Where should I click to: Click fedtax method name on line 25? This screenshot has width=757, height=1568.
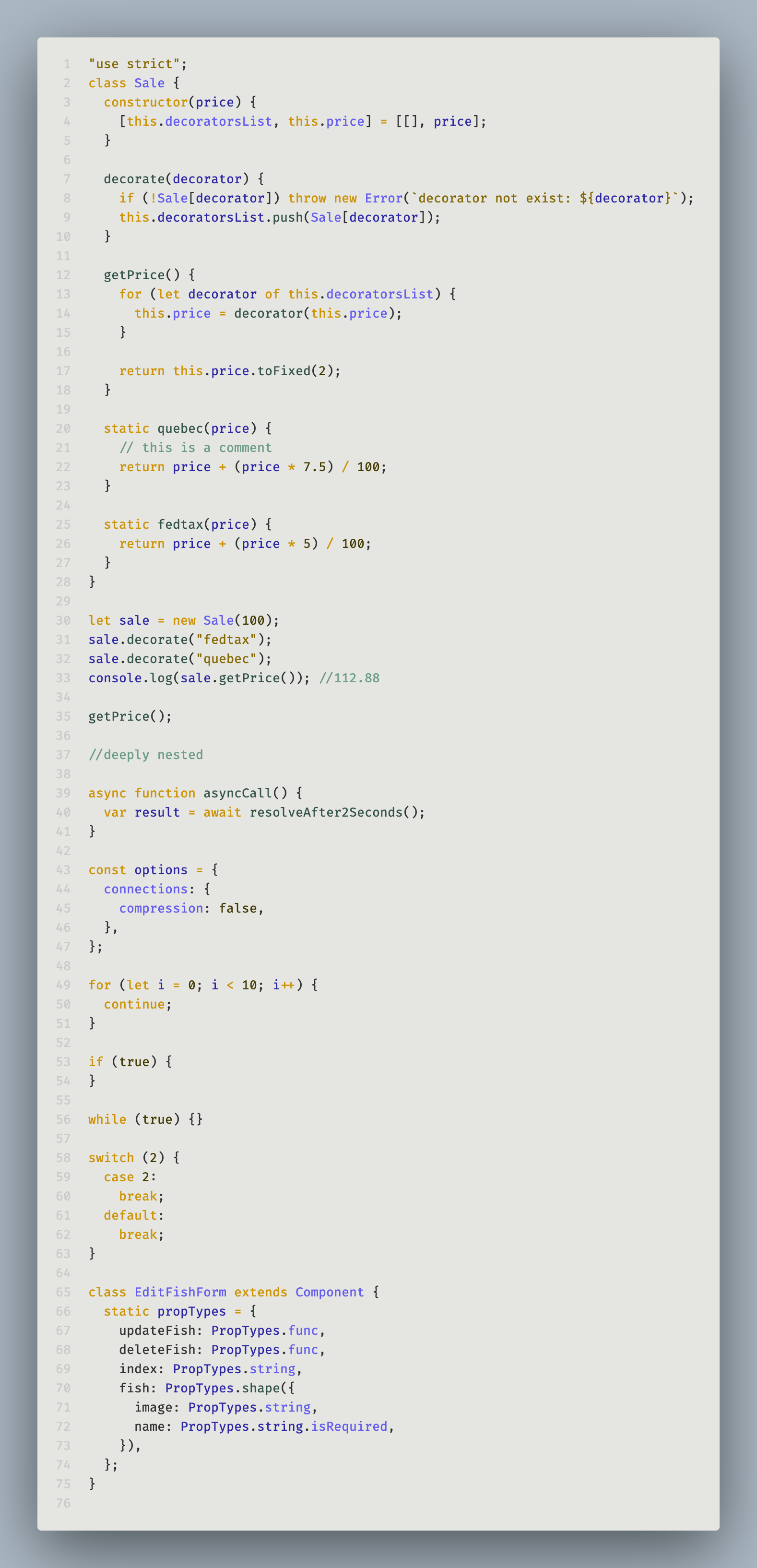(180, 524)
